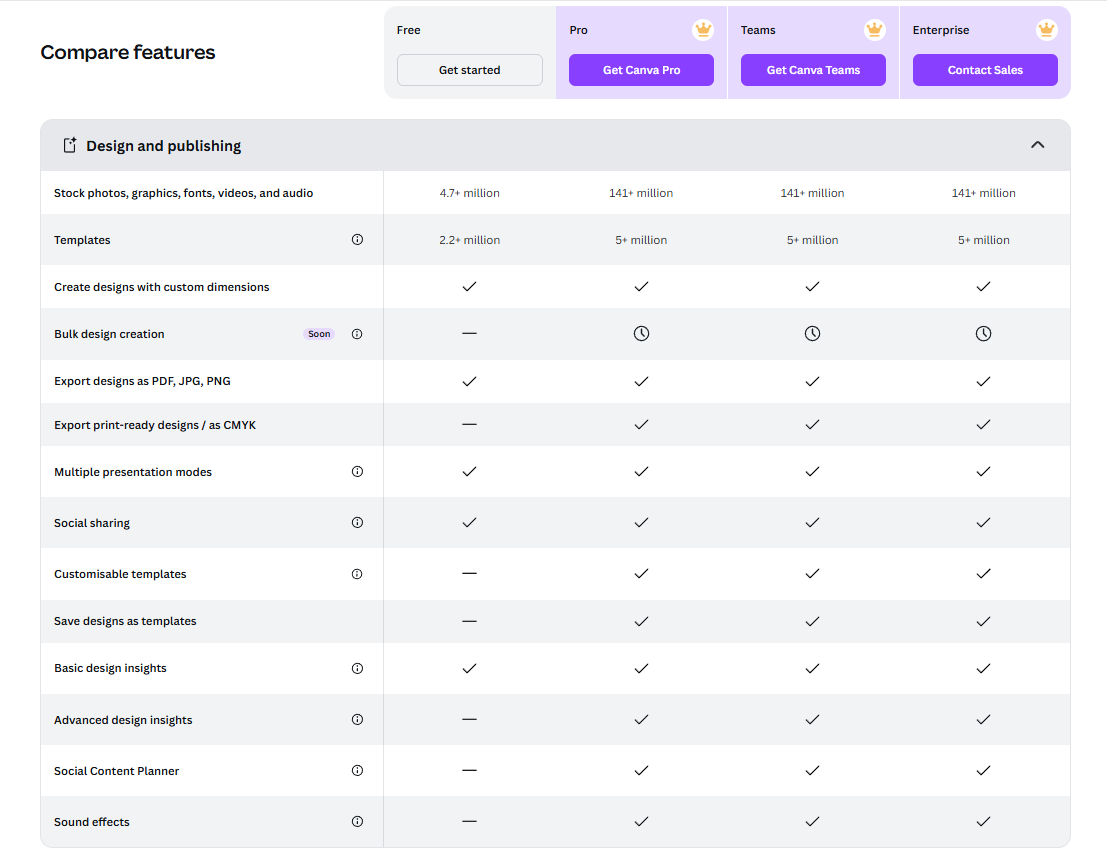This screenshot has width=1107, height=859.
Task: Click the Soon badge on Bulk design creation
Action: [x=319, y=334]
